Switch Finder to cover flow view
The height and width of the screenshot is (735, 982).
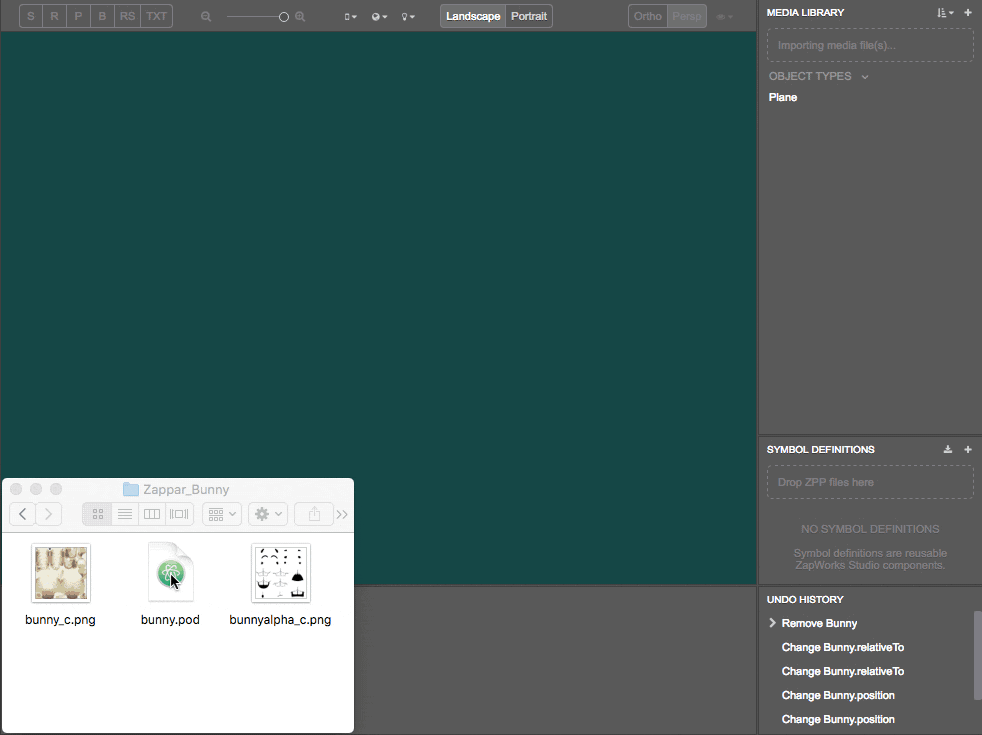click(x=178, y=514)
